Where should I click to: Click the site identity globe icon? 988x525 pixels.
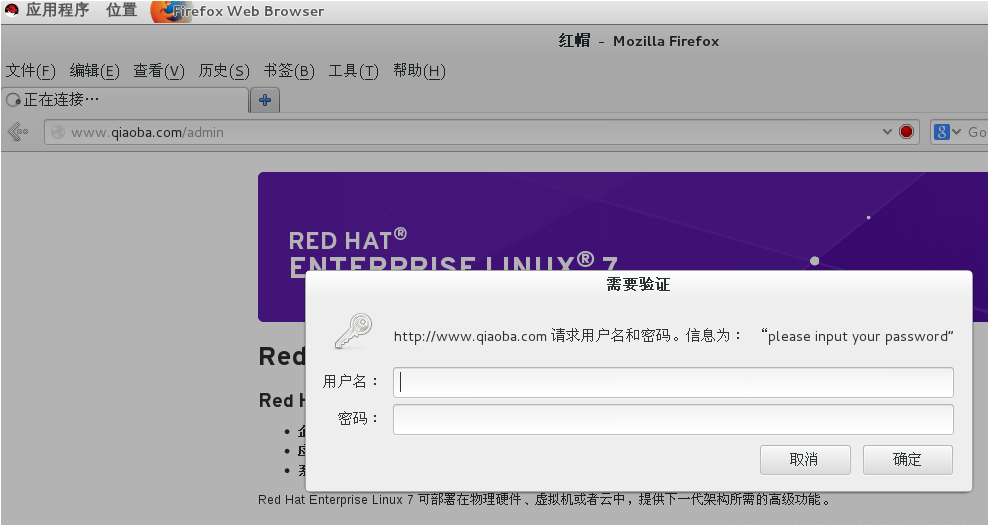pyautogui.click(x=58, y=132)
